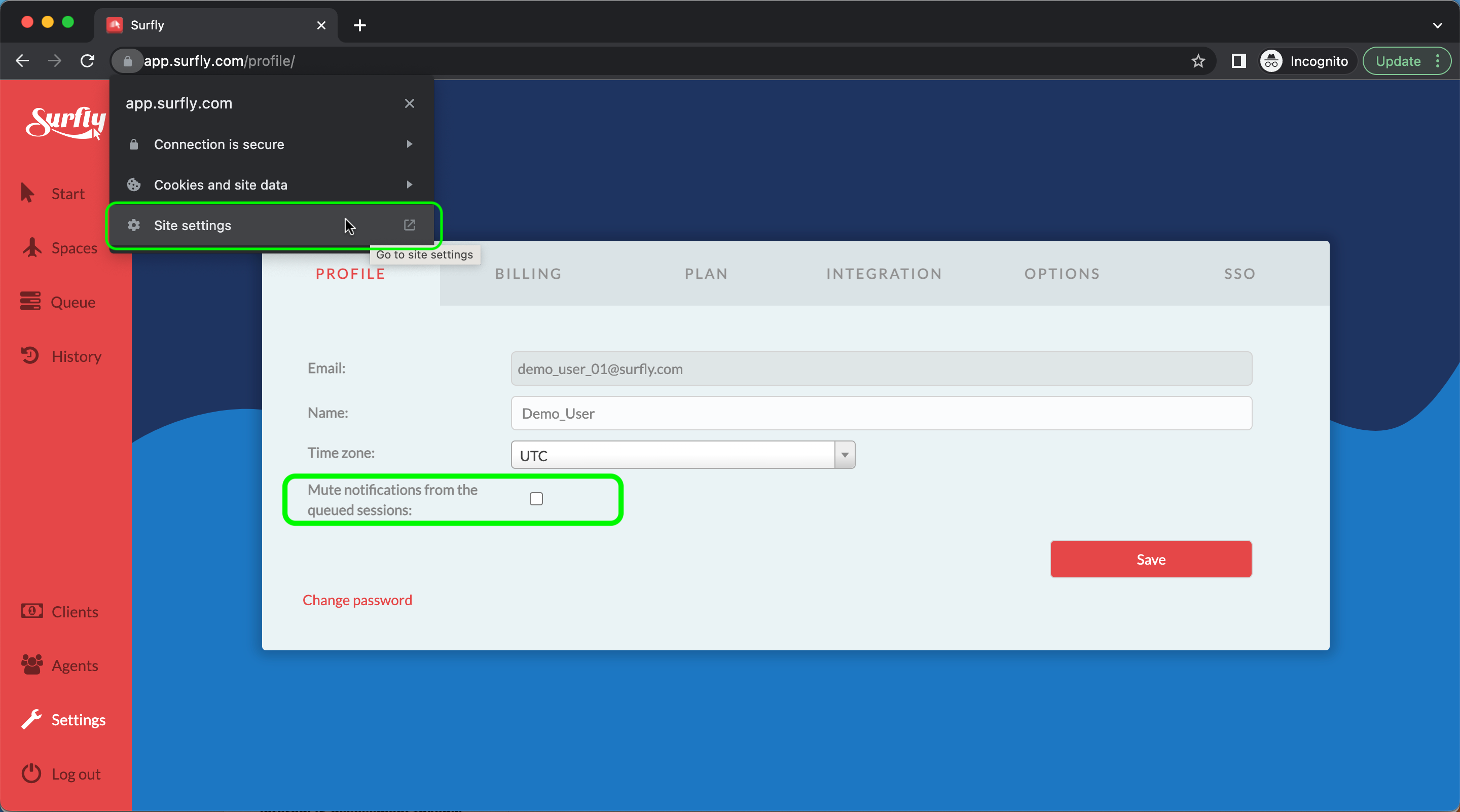The width and height of the screenshot is (1460, 812).
Task: Click the browser side panel icon
Action: tap(1238, 61)
